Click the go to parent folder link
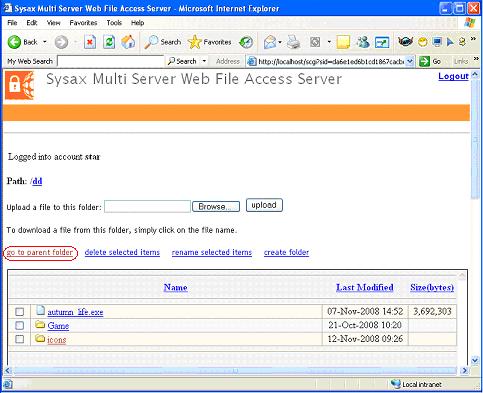Screen dimensions: 483x393 point(40,252)
